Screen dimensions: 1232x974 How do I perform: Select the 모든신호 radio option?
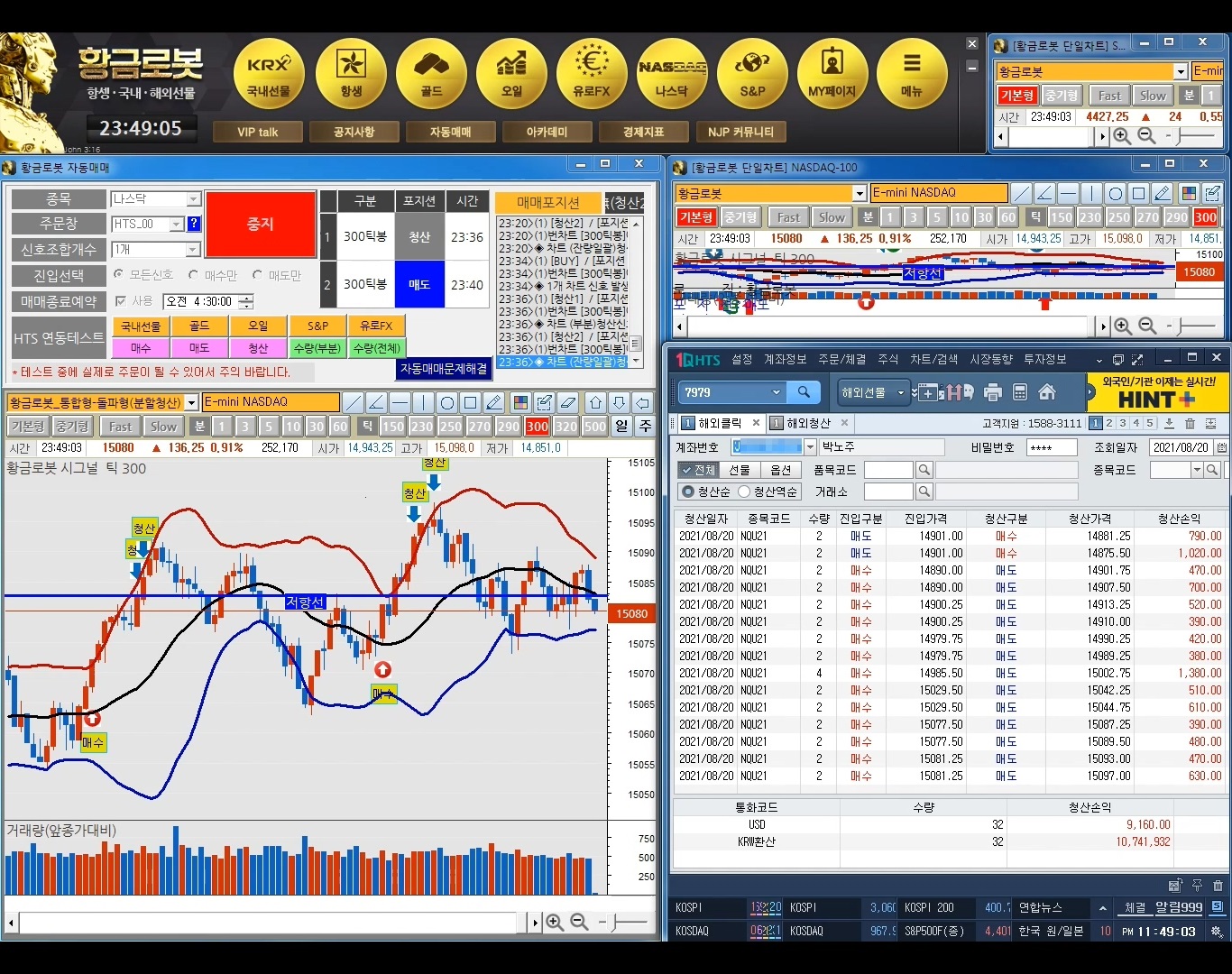pos(119,274)
